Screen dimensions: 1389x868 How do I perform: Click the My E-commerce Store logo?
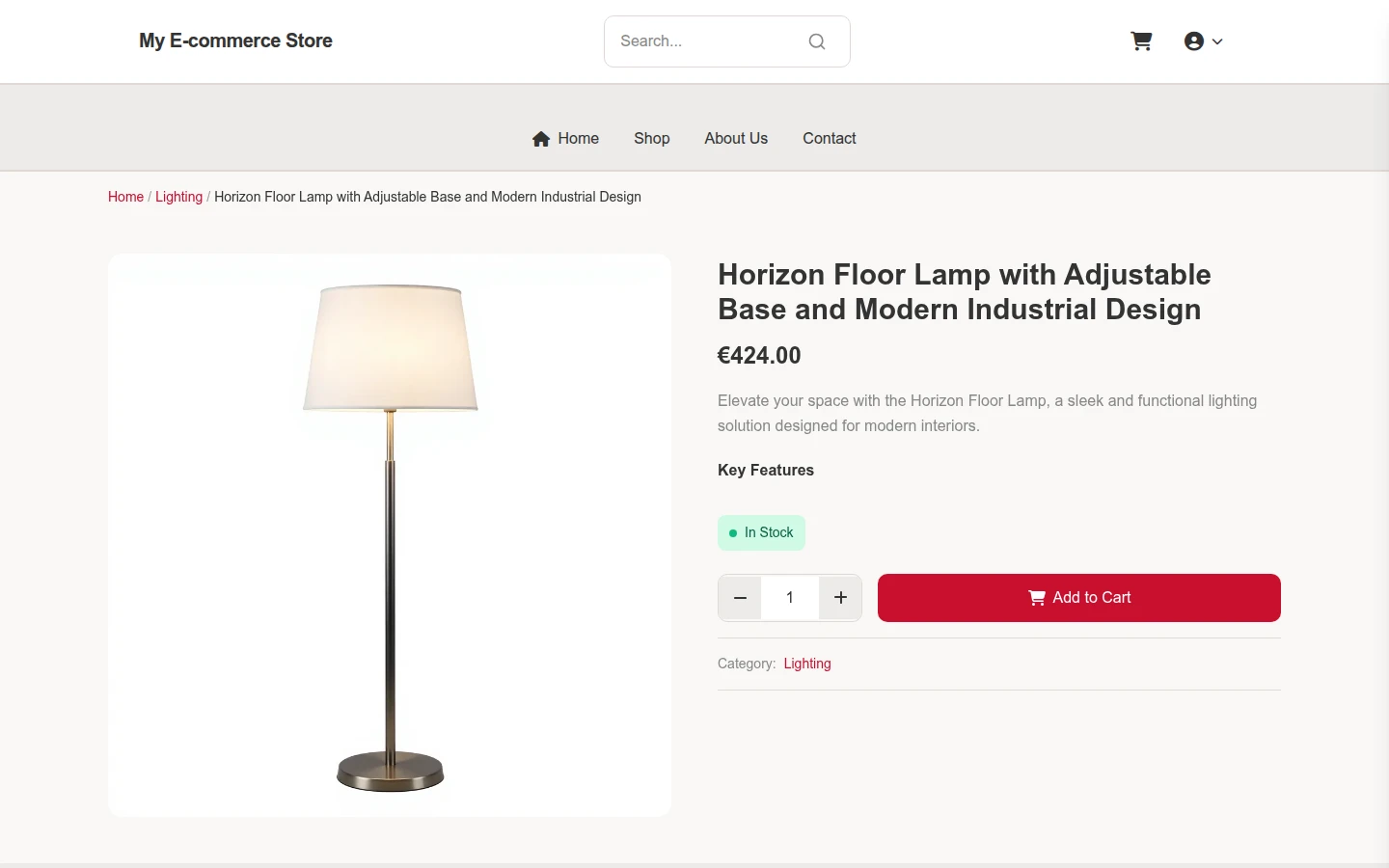coord(235,41)
